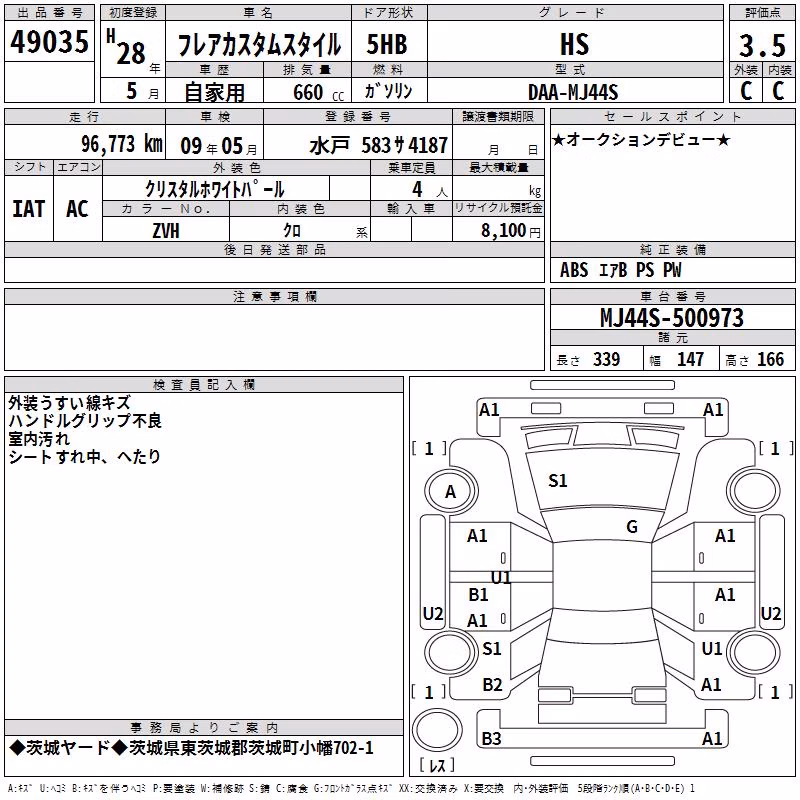
Task: Select inspector note 外装うすい線キズ
Action: point(69,403)
